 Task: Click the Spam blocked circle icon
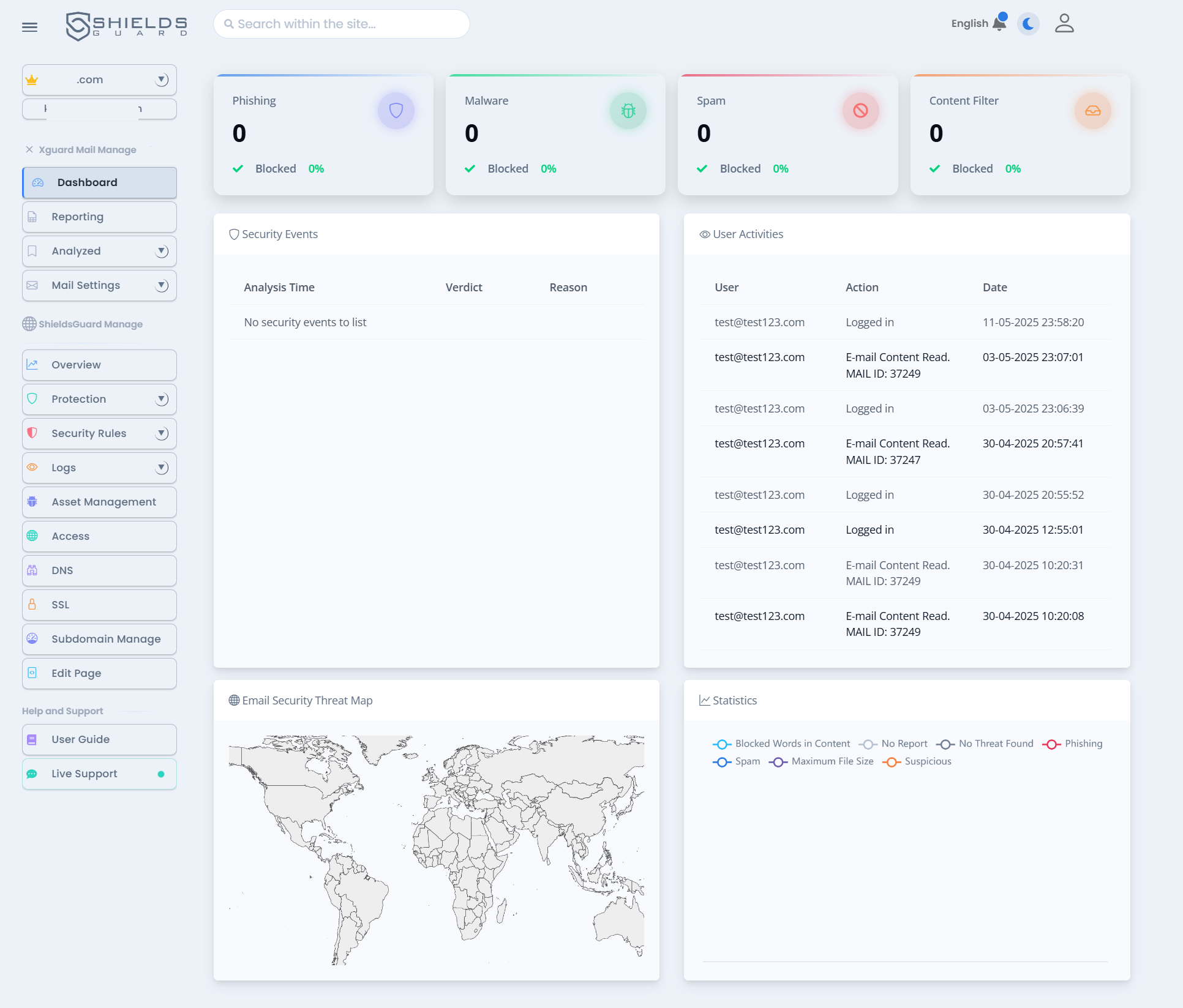[x=860, y=111]
